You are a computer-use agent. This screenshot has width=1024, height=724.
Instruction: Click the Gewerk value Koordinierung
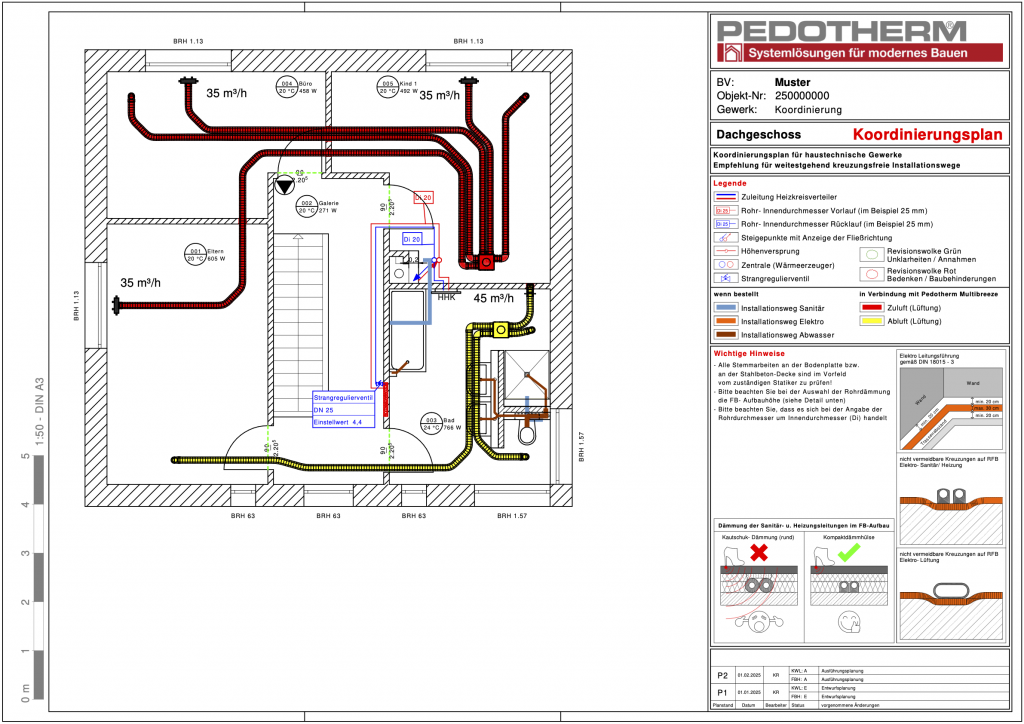pyautogui.click(x=808, y=110)
